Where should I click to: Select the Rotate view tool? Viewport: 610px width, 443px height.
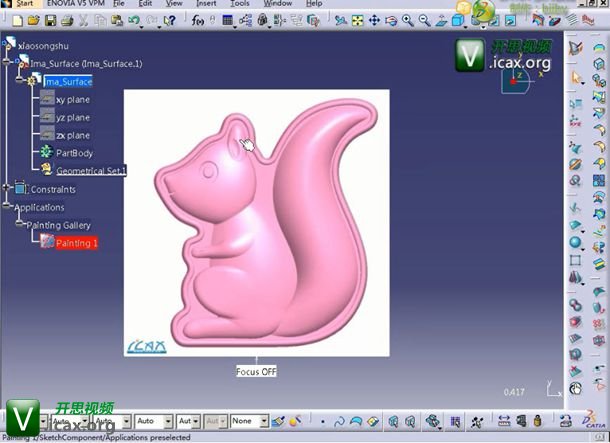(391, 20)
